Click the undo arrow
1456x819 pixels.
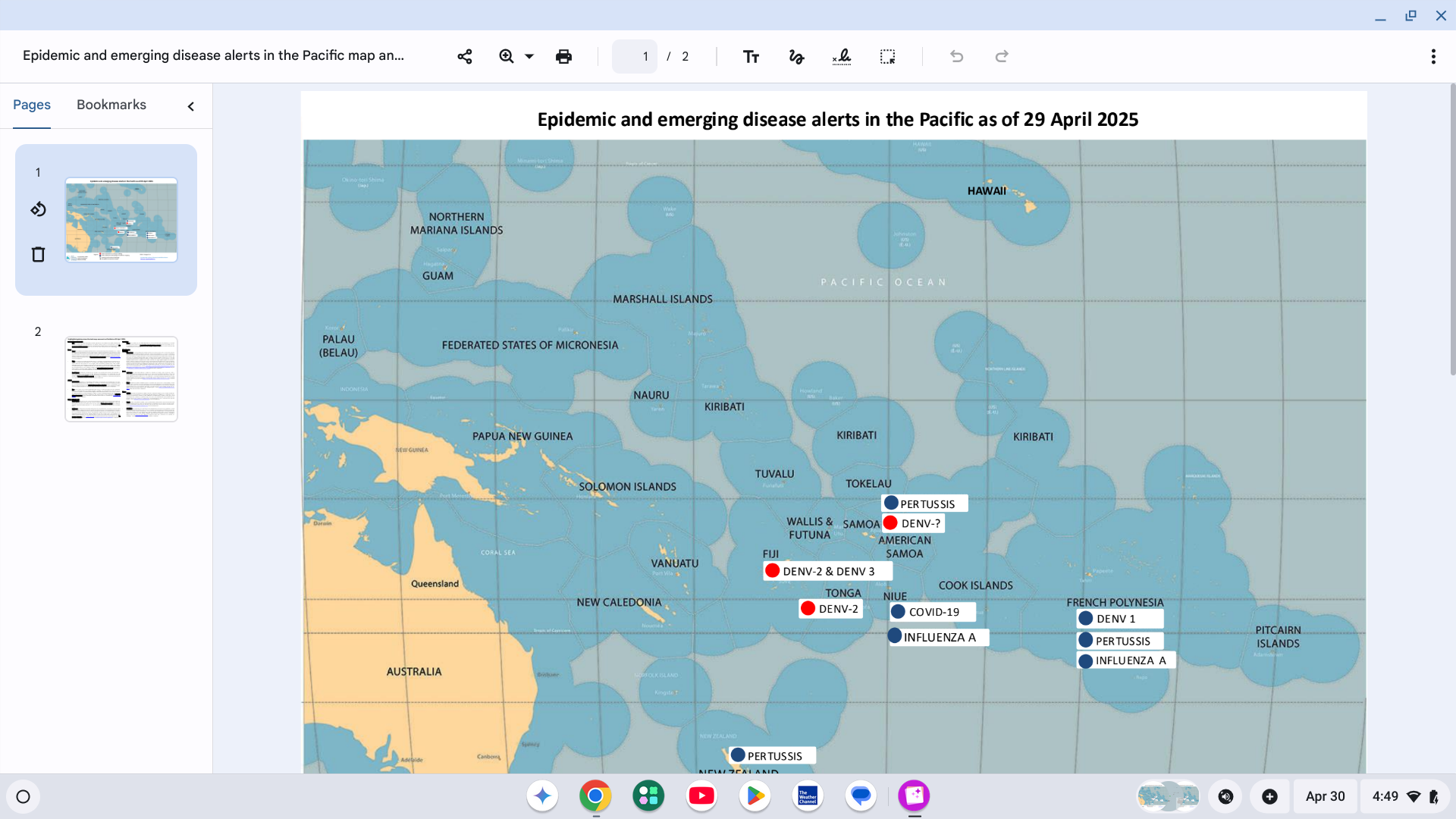[956, 56]
